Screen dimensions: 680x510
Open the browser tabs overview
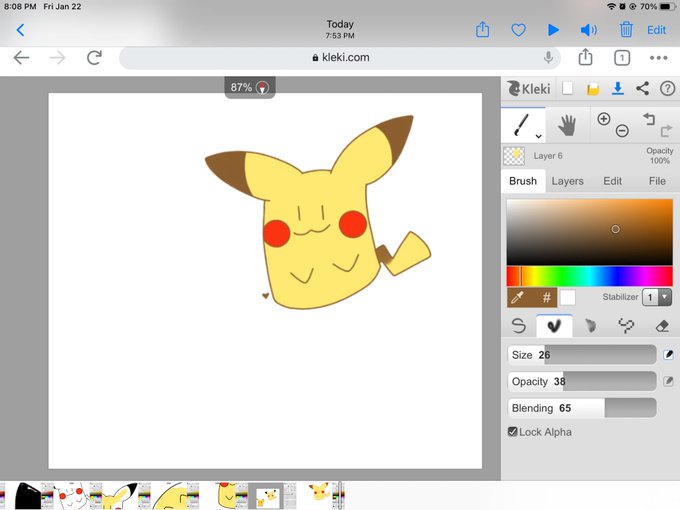click(x=622, y=58)
